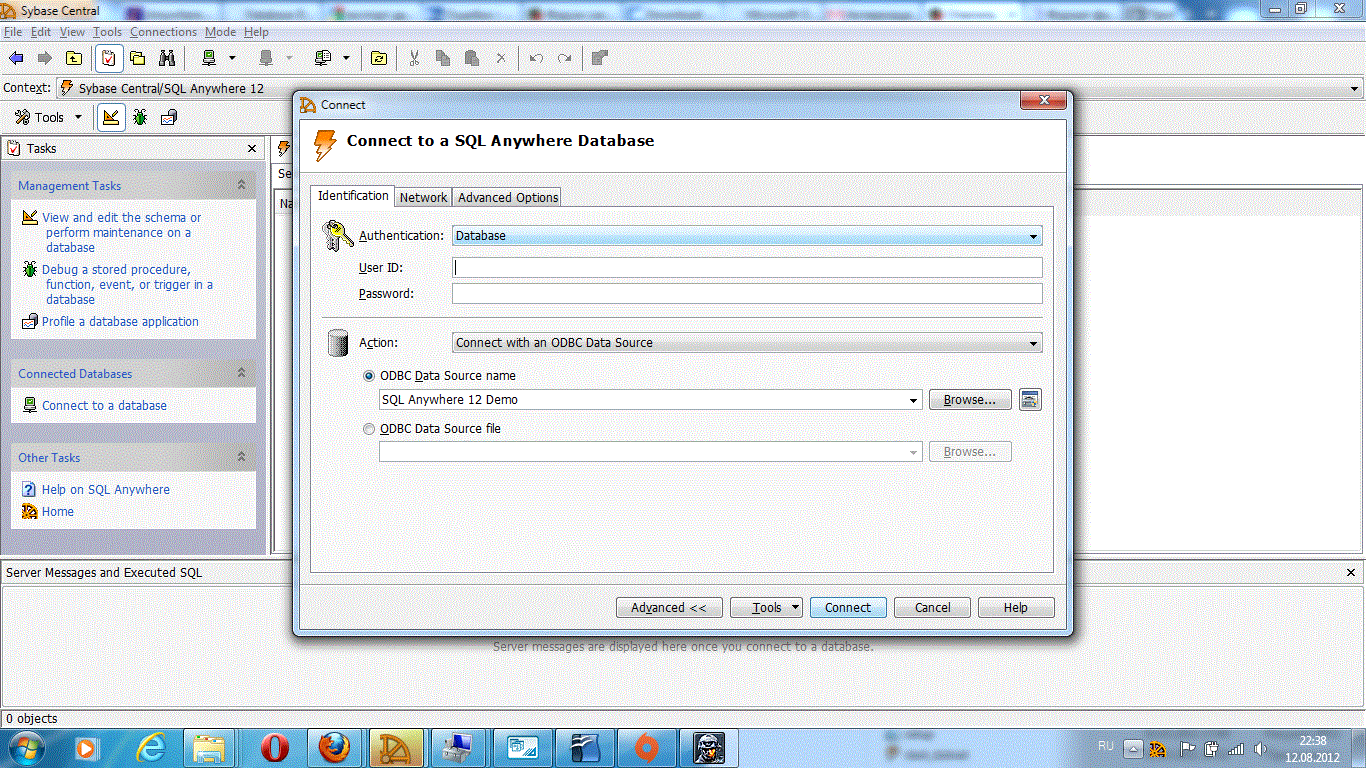The image size is (1366, 768).
Task: Switch to Design mode icon
Action: pyautogui.click(x=111, y=117)
